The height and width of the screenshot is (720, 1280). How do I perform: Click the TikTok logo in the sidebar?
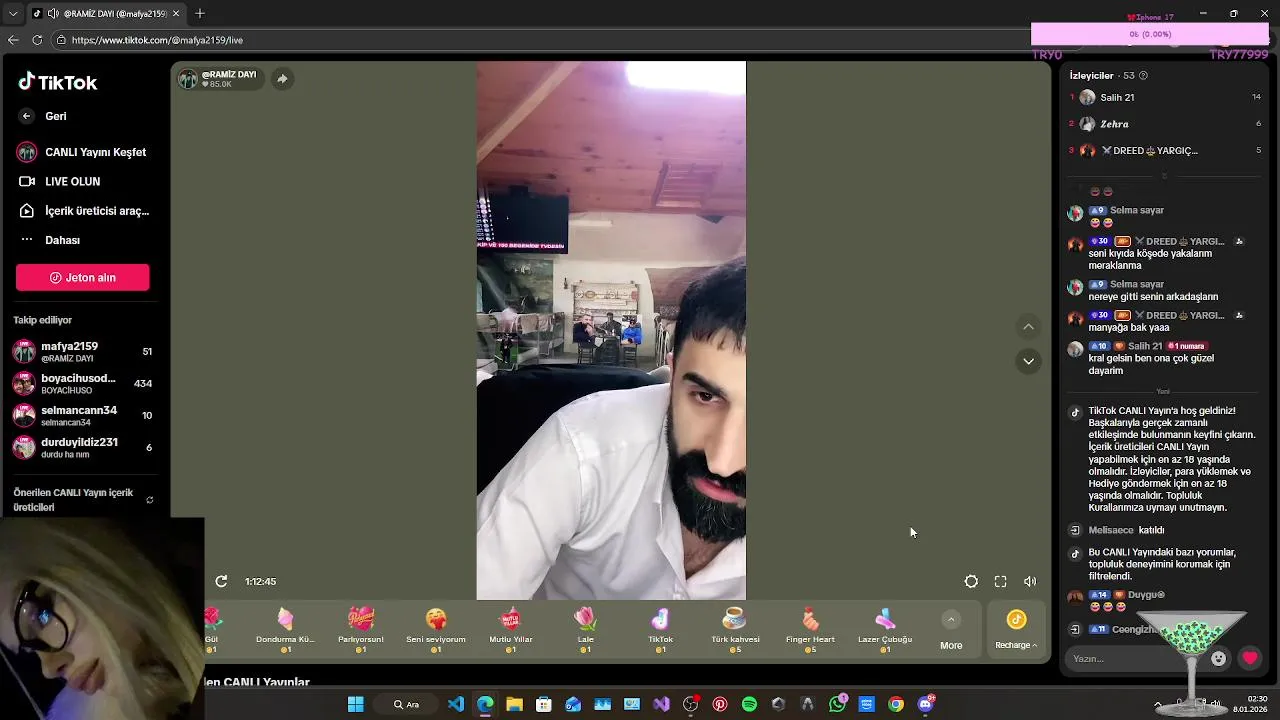57,83
